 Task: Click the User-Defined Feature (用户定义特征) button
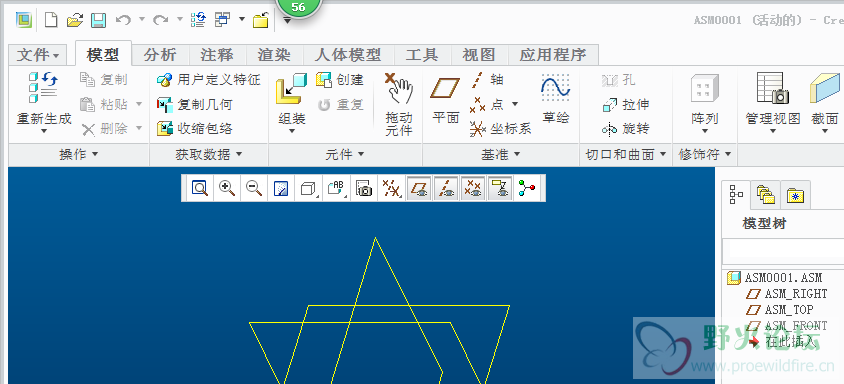tap(208, 80)
